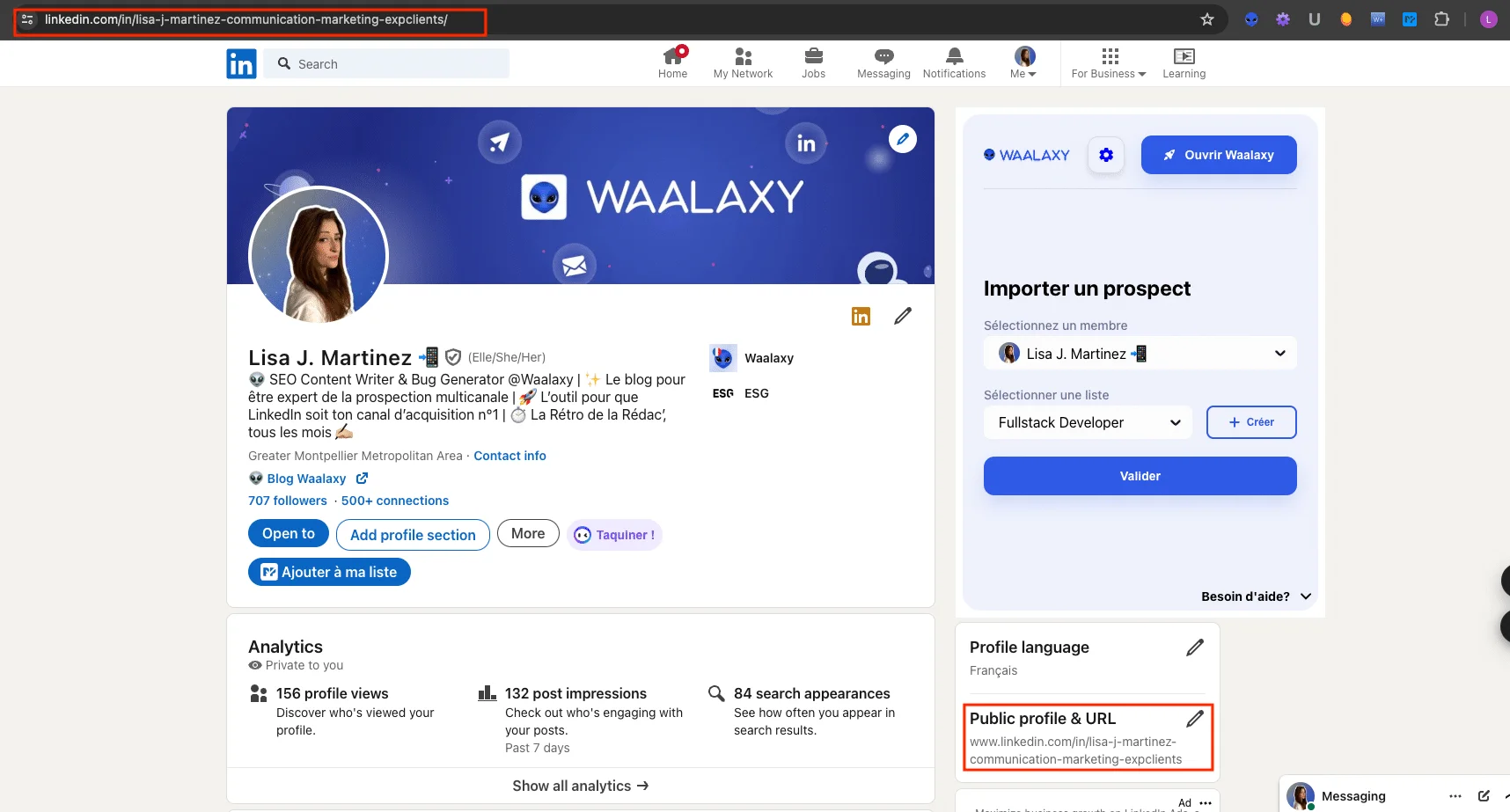Click the Français language text
Image resolution: width=1510 pixels, height=812 pixels.
point(993,670)
